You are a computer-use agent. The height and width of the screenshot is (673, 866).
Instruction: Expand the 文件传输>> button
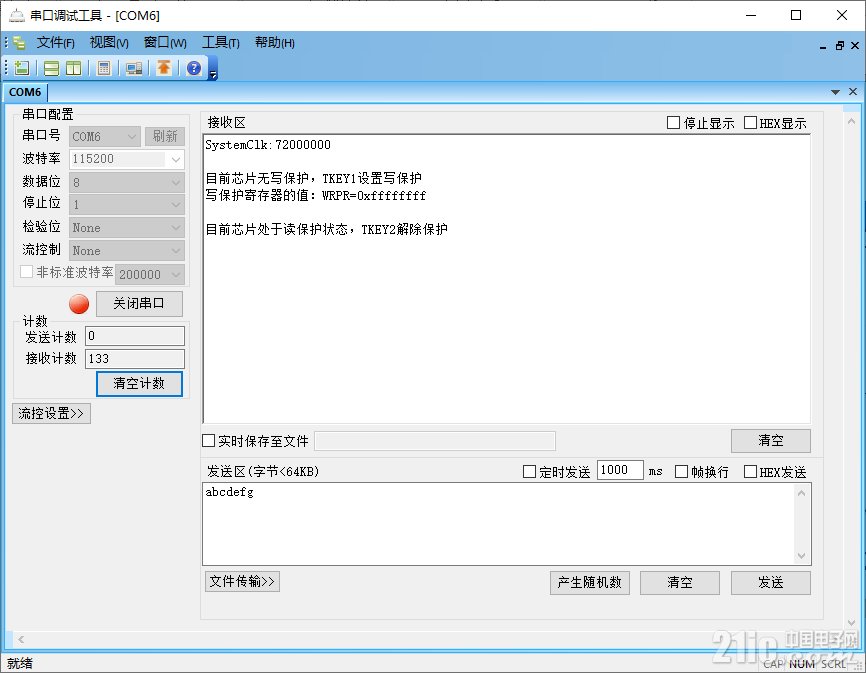click(x=242, y=581)
